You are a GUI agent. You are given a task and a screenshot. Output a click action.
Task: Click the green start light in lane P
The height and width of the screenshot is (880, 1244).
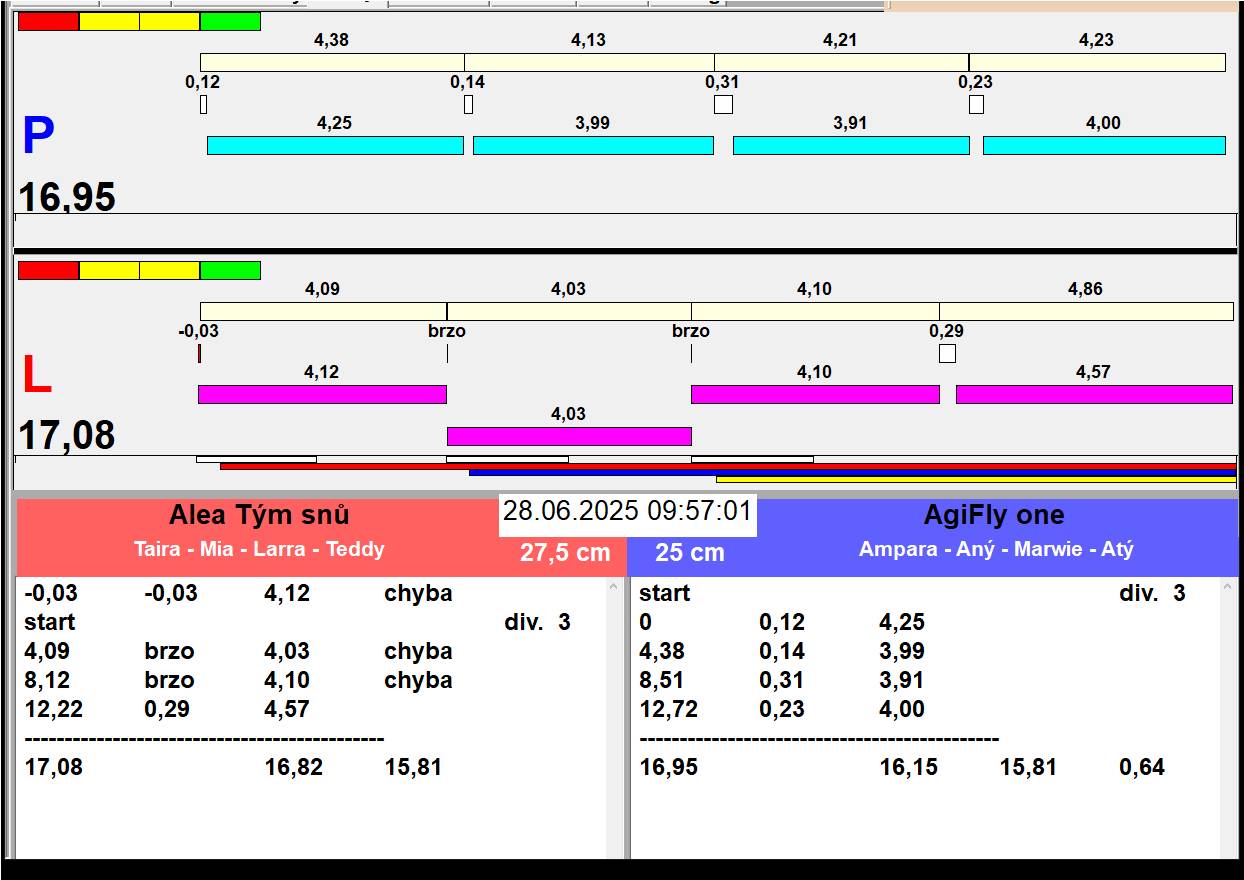coord(230,21)
